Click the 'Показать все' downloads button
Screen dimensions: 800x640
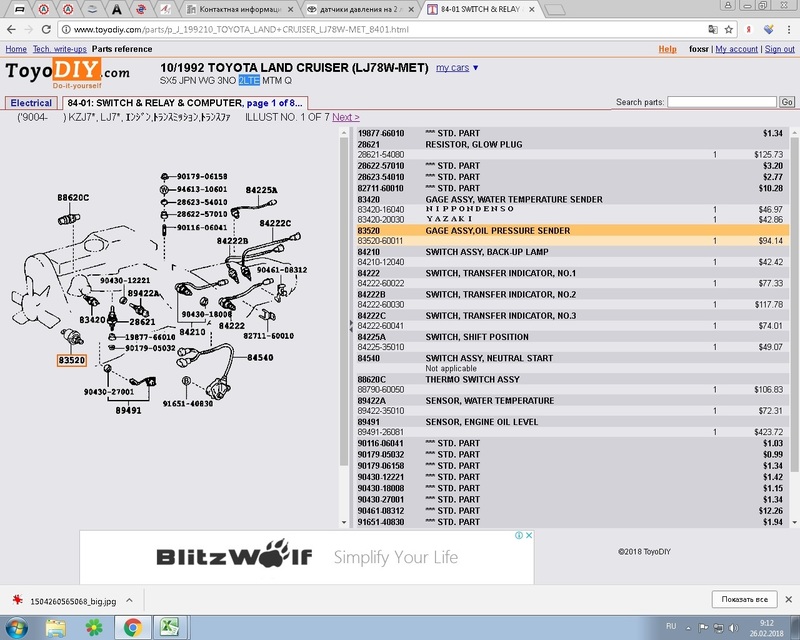pyautogui.click(x=744, y=599)
